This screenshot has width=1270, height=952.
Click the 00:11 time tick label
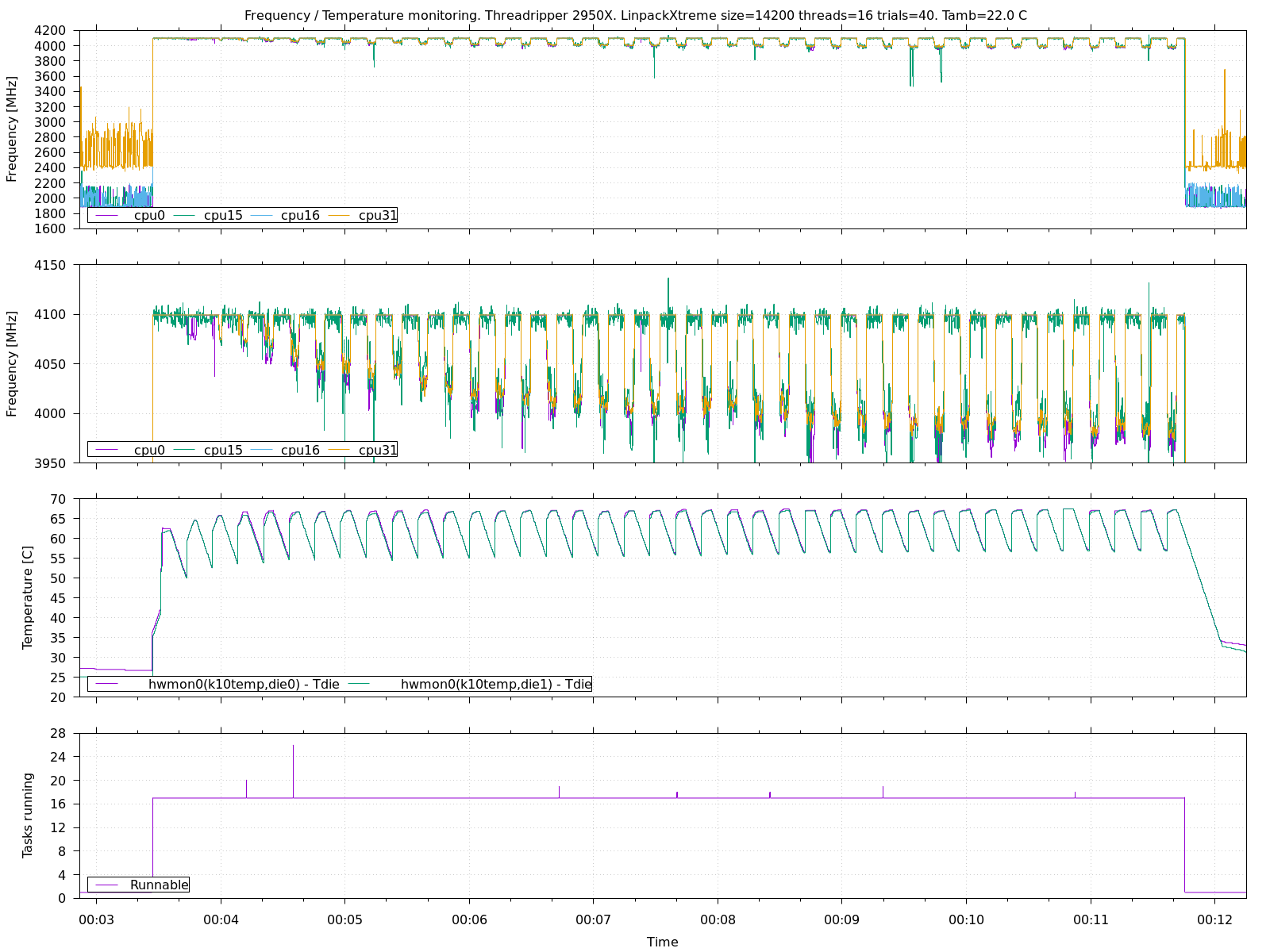1090,919
